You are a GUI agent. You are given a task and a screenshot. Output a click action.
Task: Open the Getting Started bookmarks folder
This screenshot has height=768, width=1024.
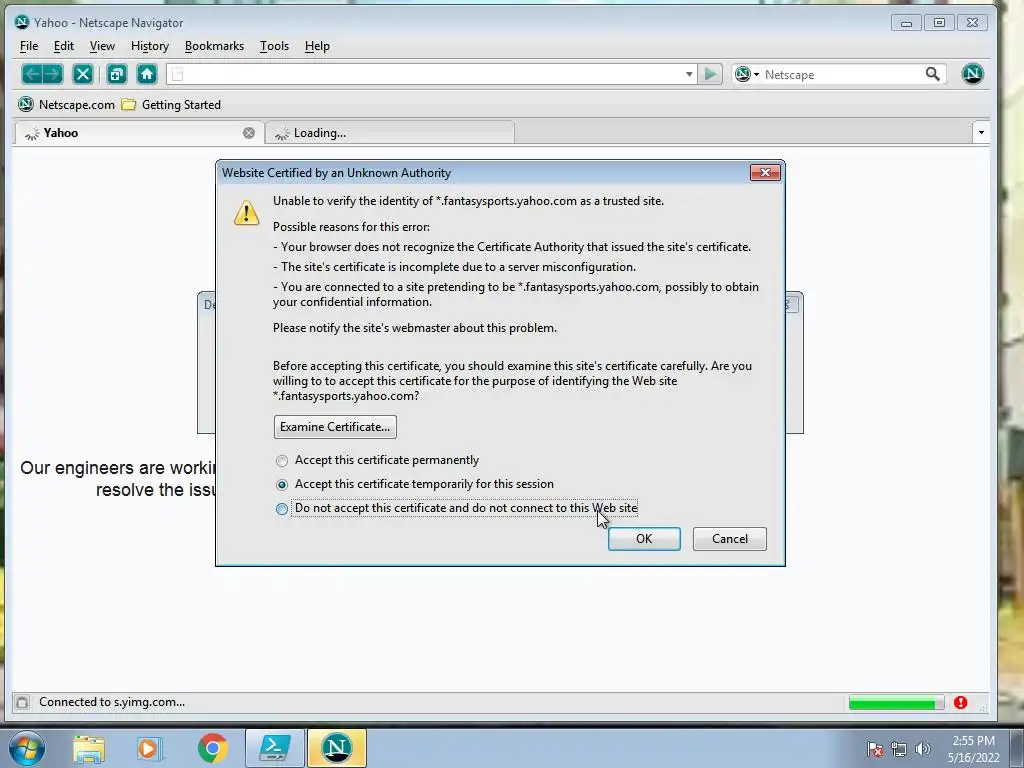(x=172, y=104)
